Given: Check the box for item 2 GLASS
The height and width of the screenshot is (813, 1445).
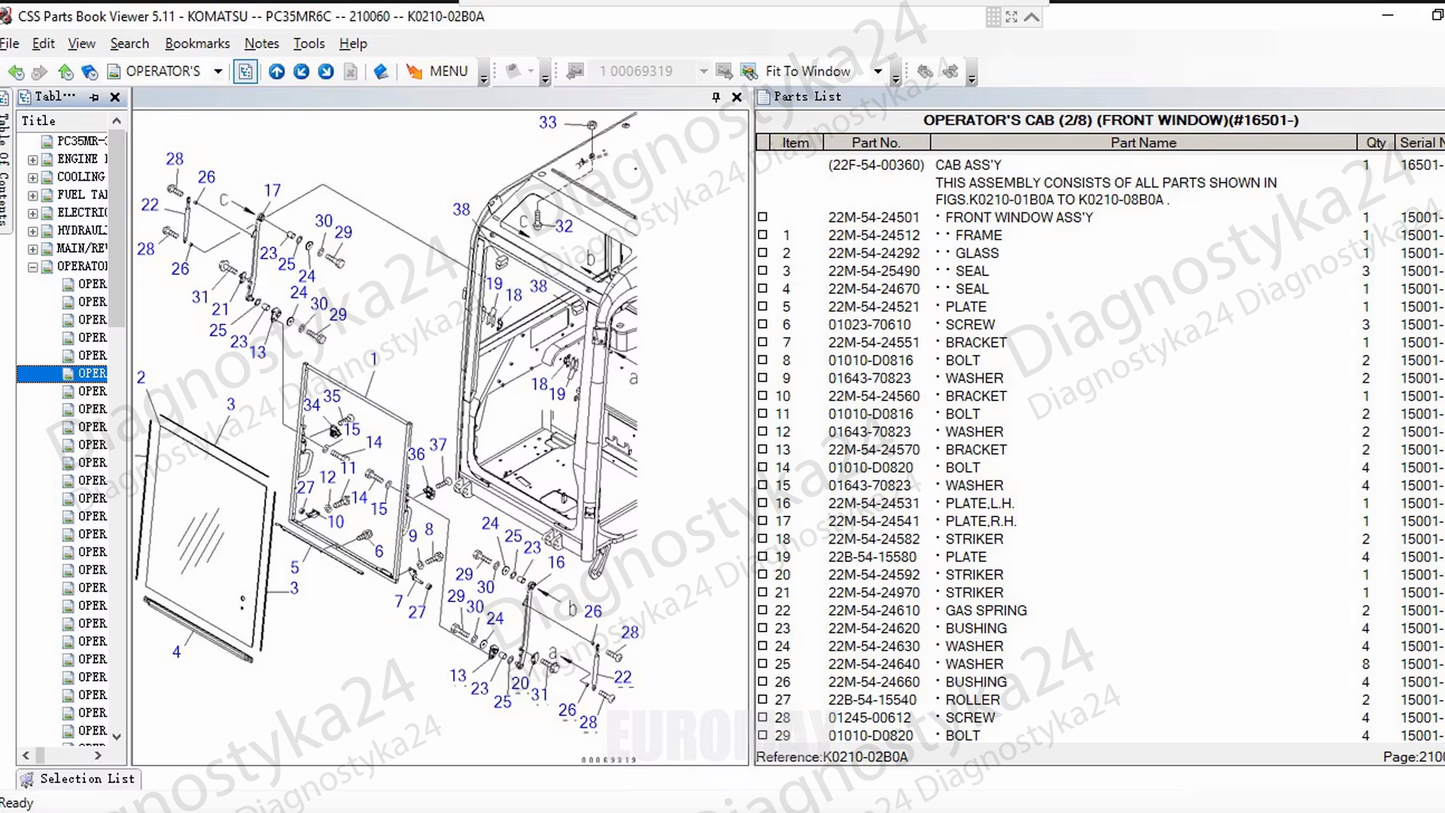Looking at the screenshot, I should click(x=763, y=253).
